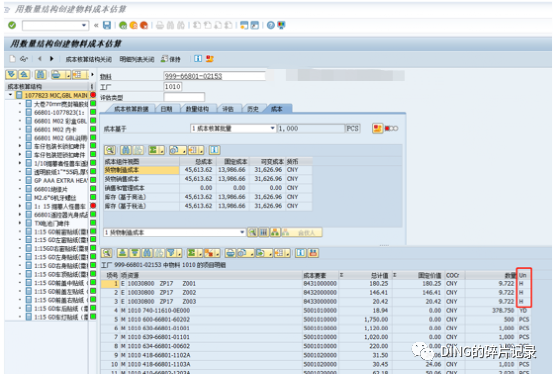Click the Collapse All icon above the costing tree
This screenshot has width=554, height=377.
[x=24, y=75]
